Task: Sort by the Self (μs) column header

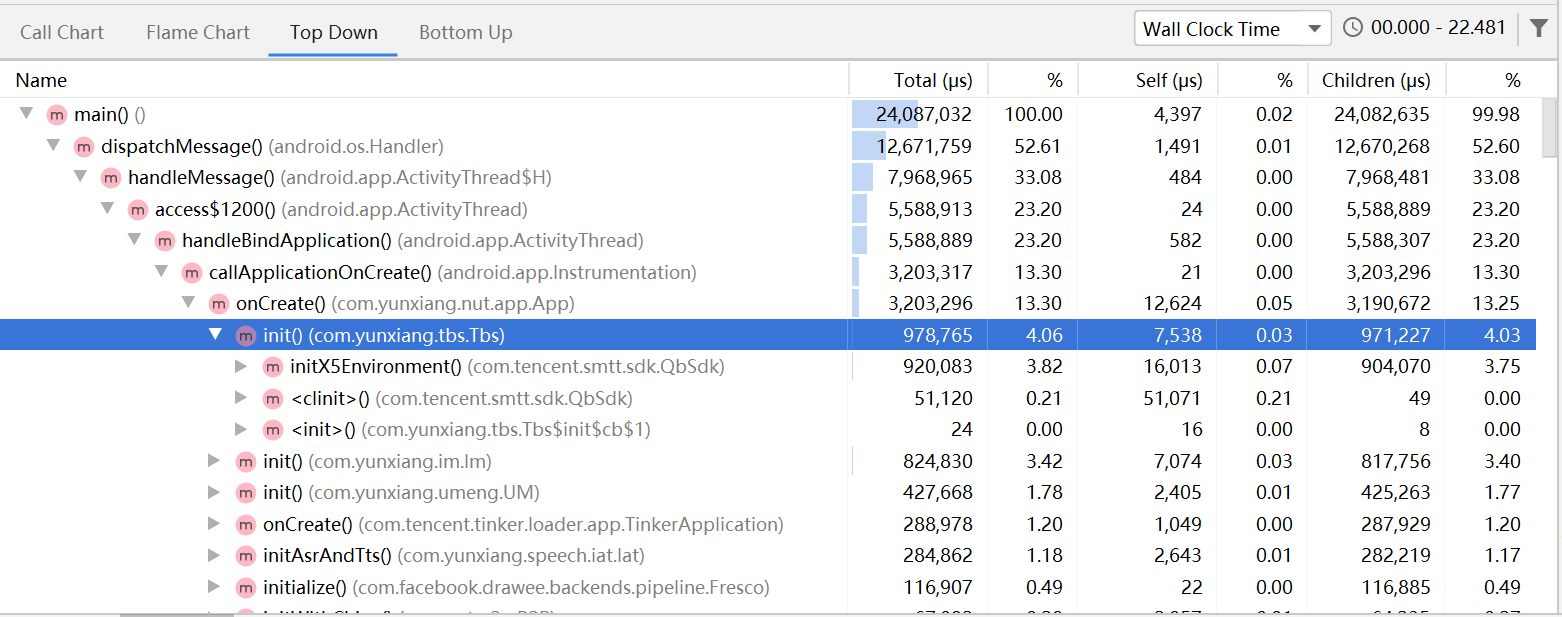Action: 1169,81
